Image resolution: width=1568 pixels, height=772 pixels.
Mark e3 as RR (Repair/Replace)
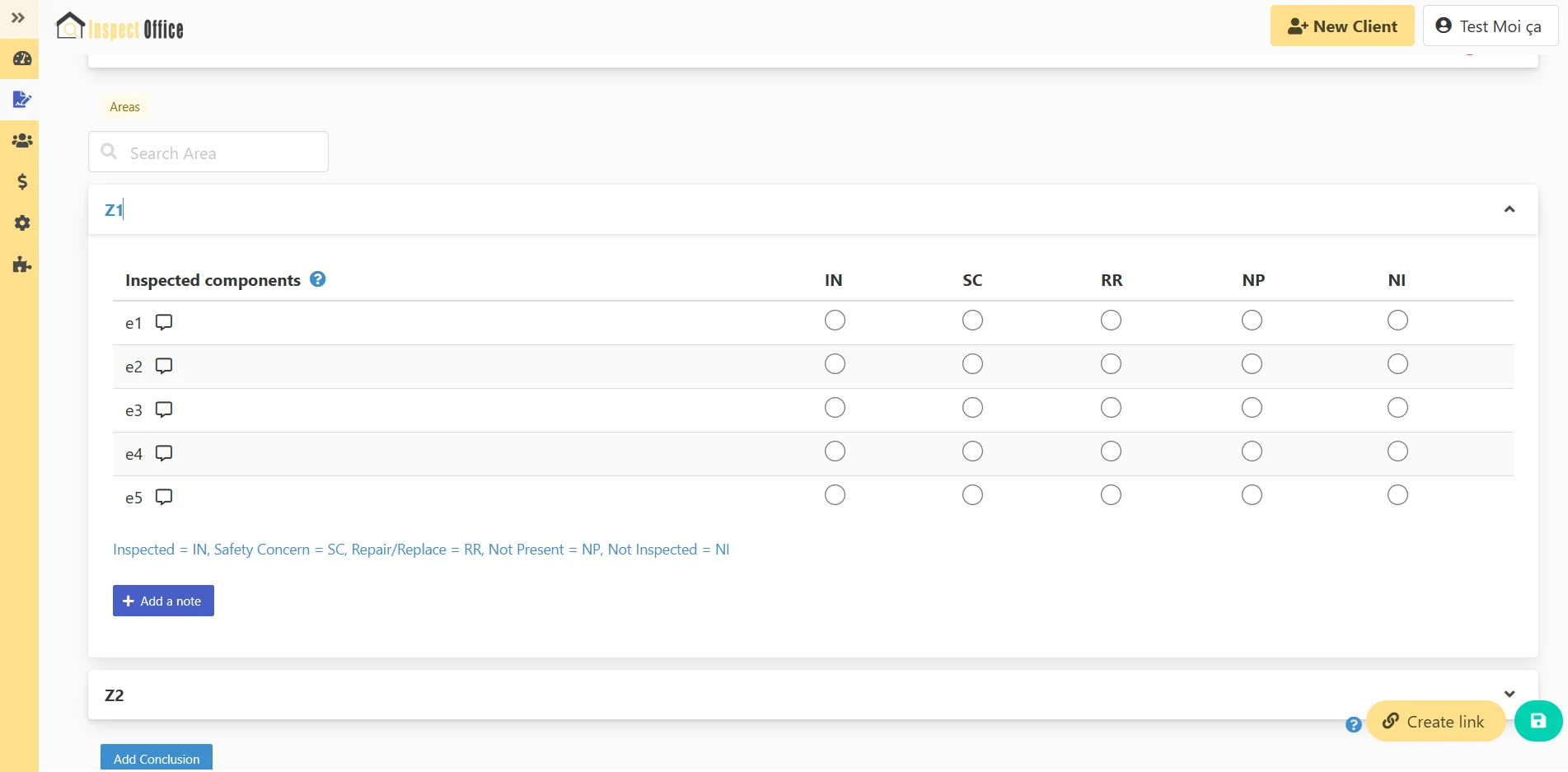tap(1111, 408)
